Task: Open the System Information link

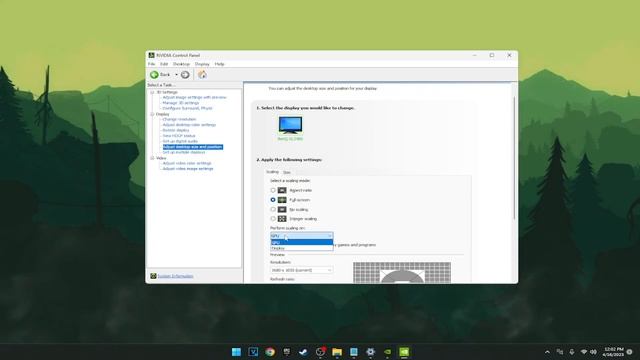Action: (176, 276)
